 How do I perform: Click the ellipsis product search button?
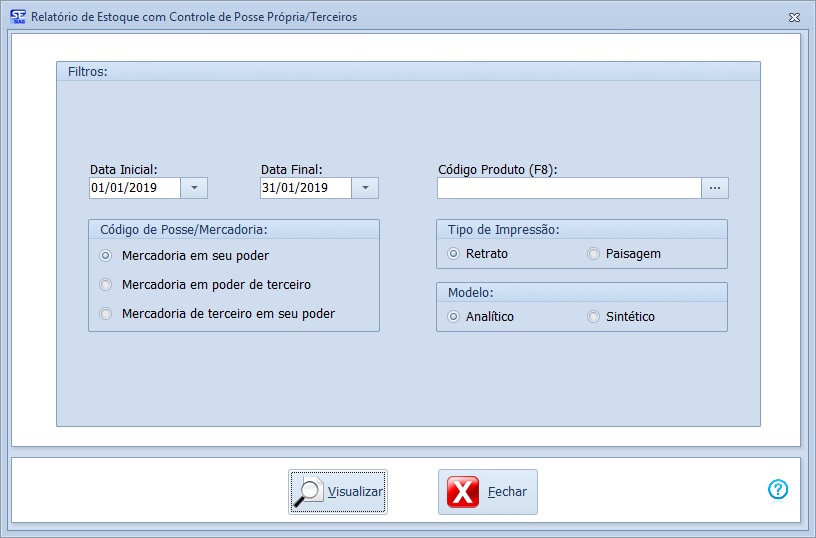point(715,188)
